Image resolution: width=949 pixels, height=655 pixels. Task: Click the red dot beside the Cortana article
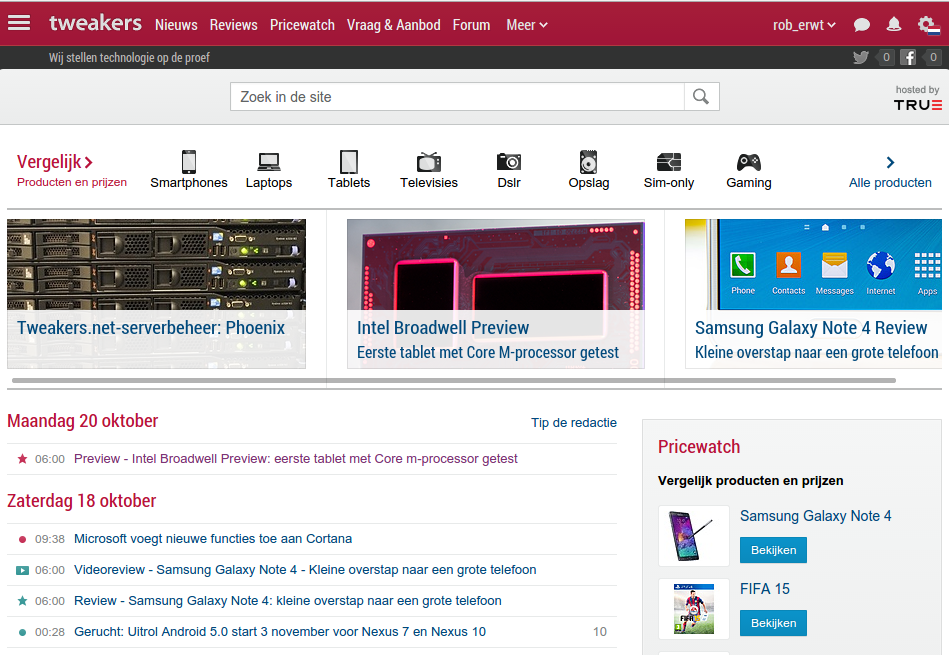point(22,539)
